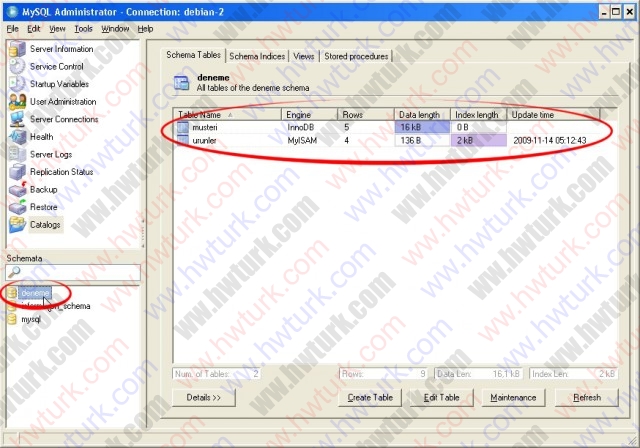Click the 2 kB index length bar

tap(479, 140)
